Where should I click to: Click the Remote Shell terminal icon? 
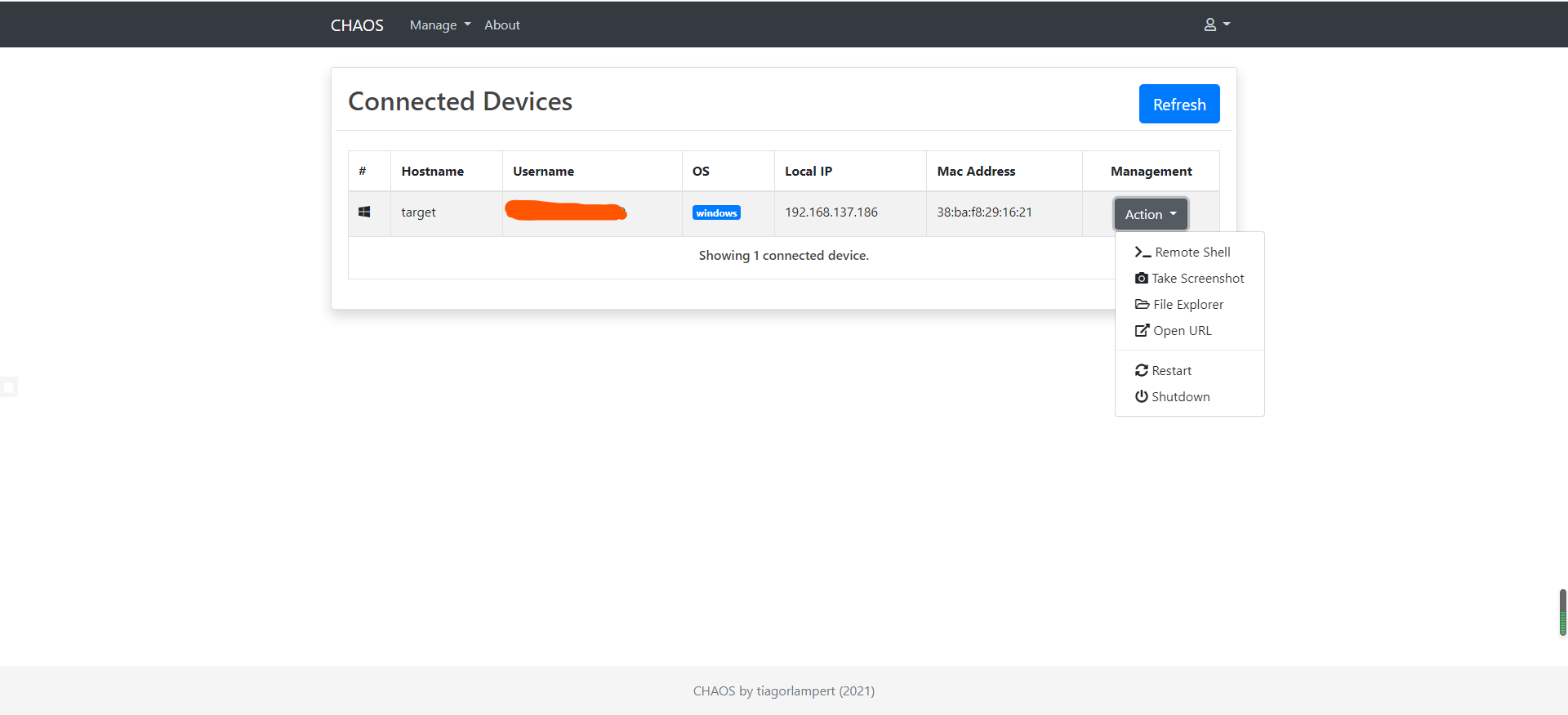[x=1142, y=252]
